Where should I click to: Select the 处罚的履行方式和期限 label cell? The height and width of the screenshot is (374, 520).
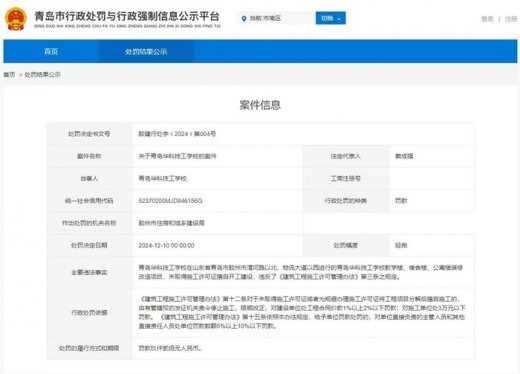(x=89, y=348)
